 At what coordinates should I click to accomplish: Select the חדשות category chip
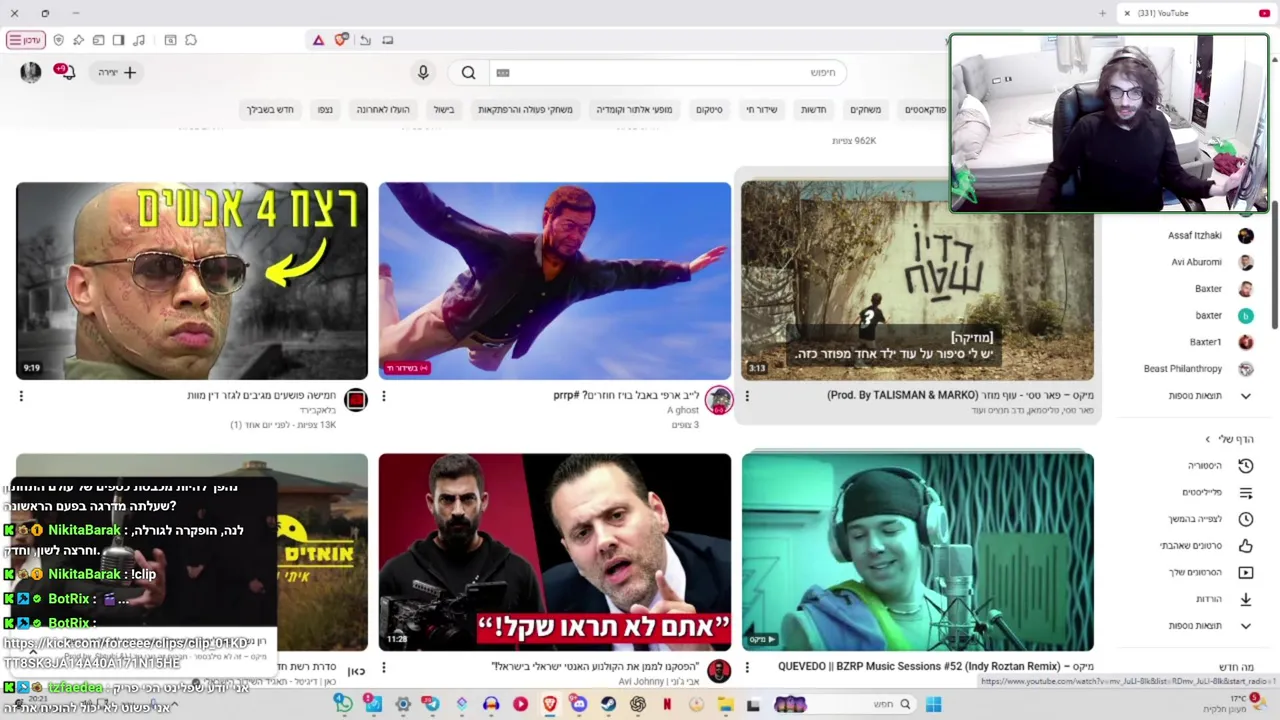[x=814, y=109]
